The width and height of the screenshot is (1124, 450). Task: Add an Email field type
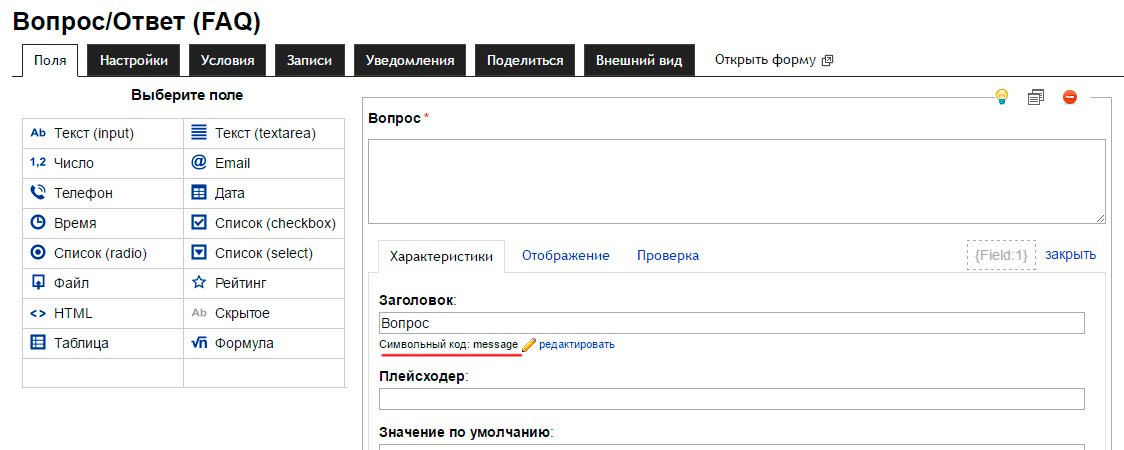click(x=232, y=163)
